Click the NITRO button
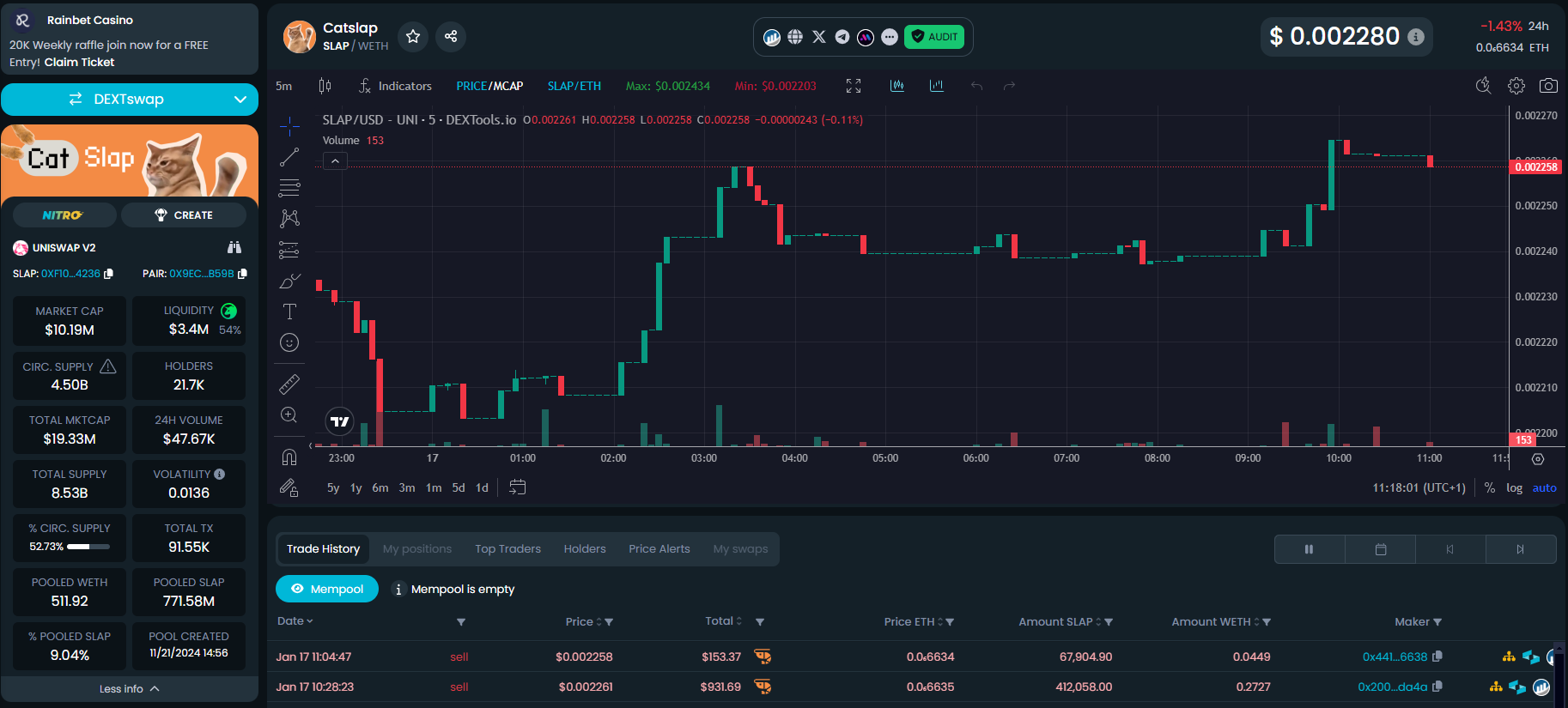 pos(63,215)
